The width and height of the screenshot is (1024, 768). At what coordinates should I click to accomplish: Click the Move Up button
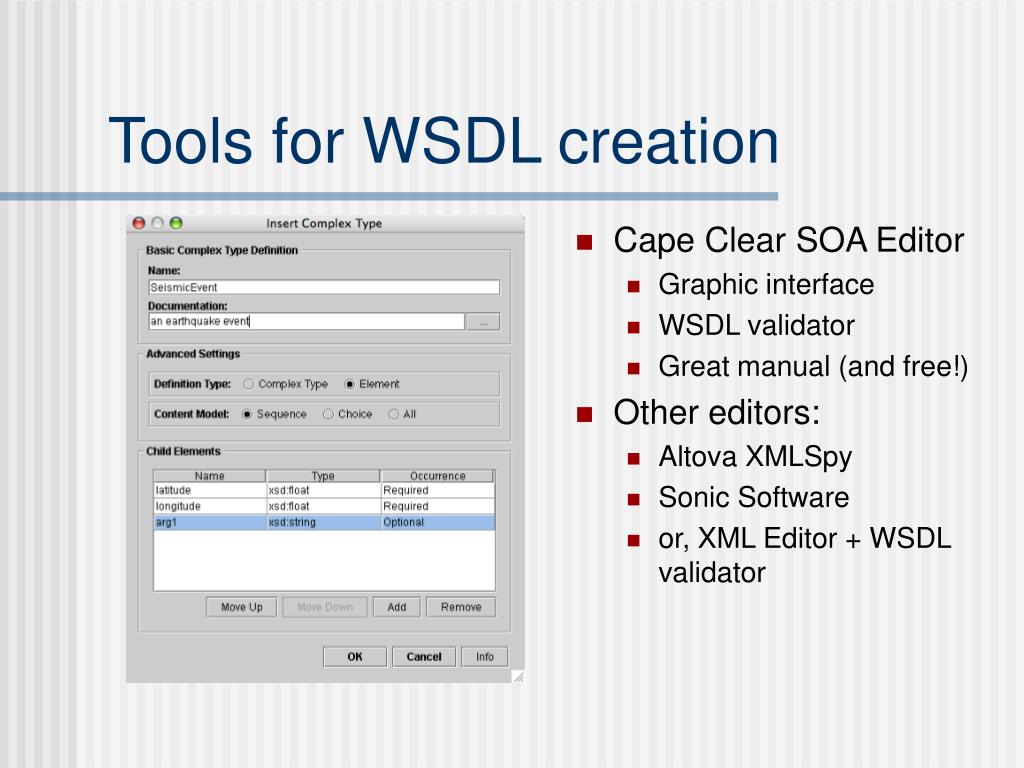tap(242, 607)
